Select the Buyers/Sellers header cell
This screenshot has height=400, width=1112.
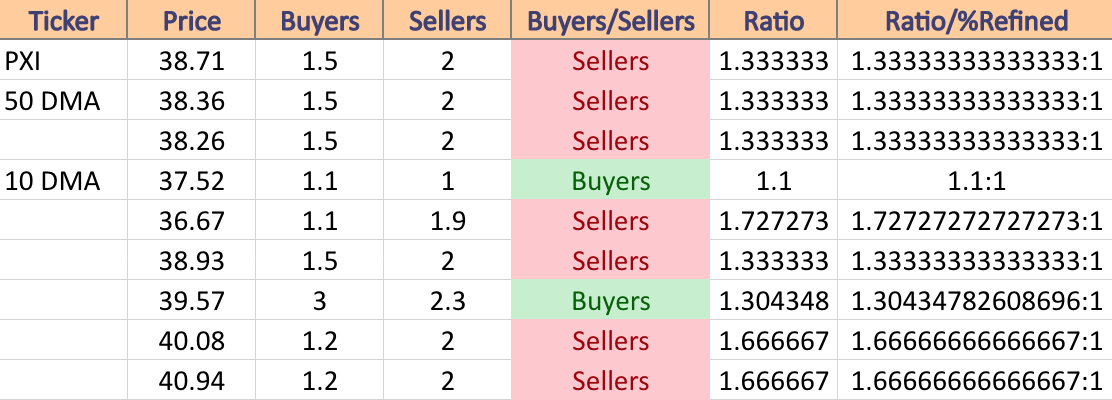point(610,20)
